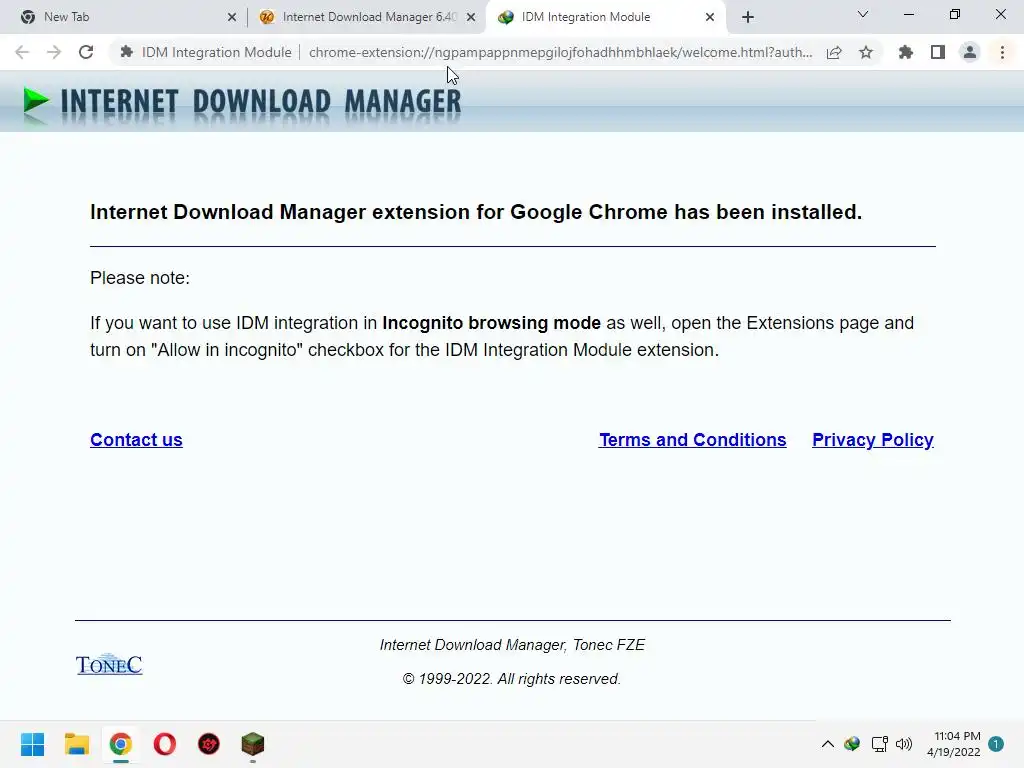The height and width of the screenshot is (768, 1024).
Task: Open the Chrome profile avatar
Action: pyautogui.click(x=970, y=52)
